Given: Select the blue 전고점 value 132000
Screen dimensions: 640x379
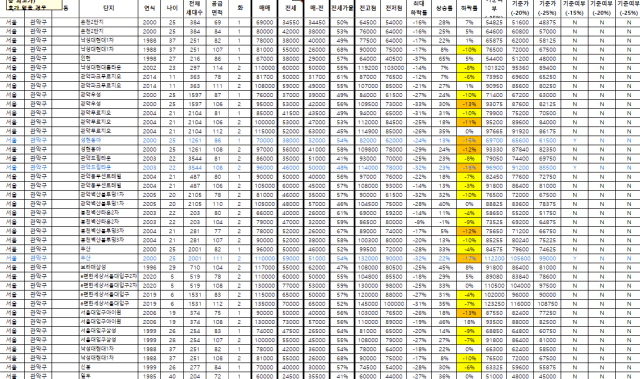Looking at the screenshot, I should point(367,258).
